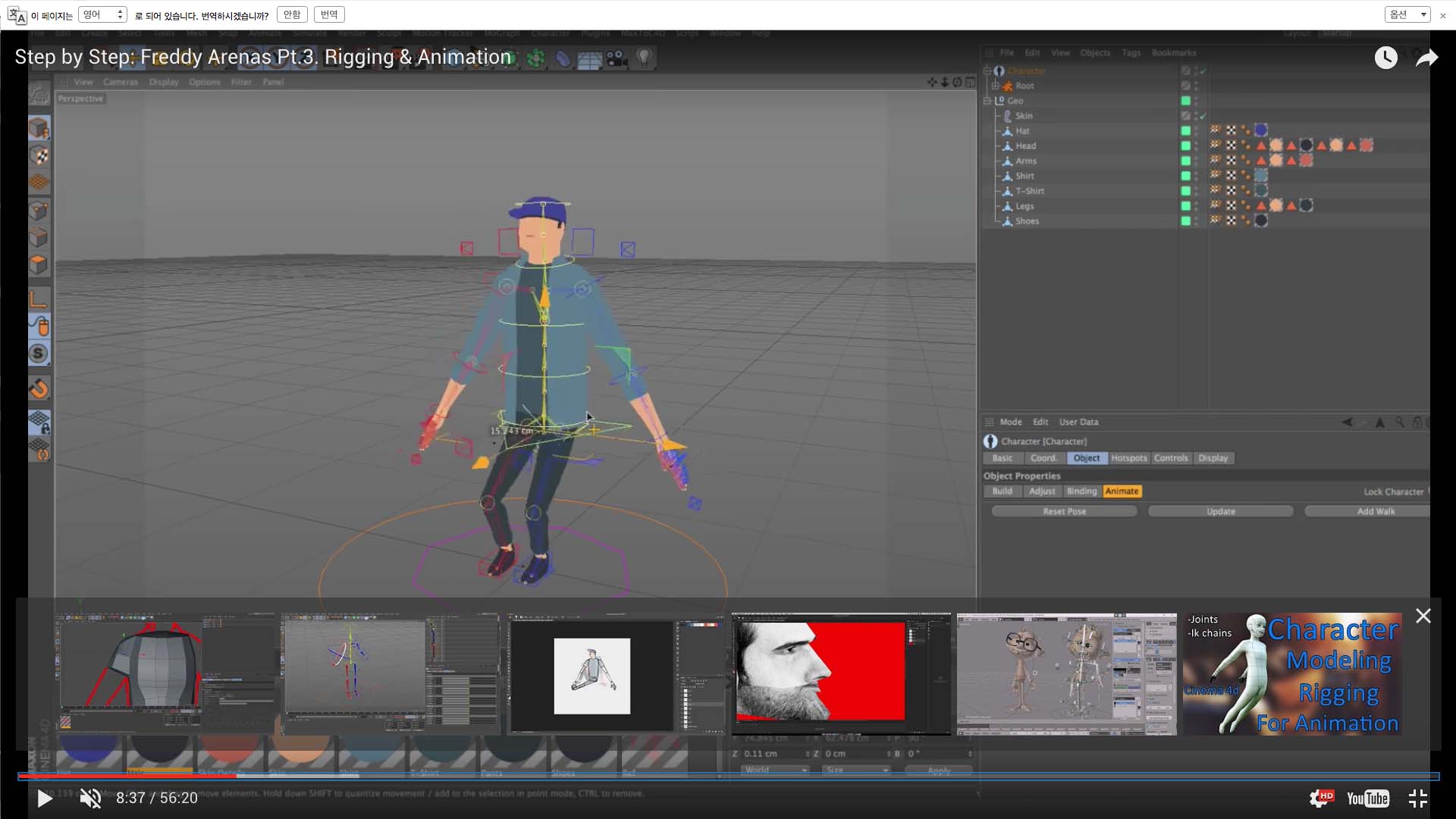The width and height of the screenshot is (1456, 819).
Task: Select the Polygons mode cube icon
Action: 39,265
